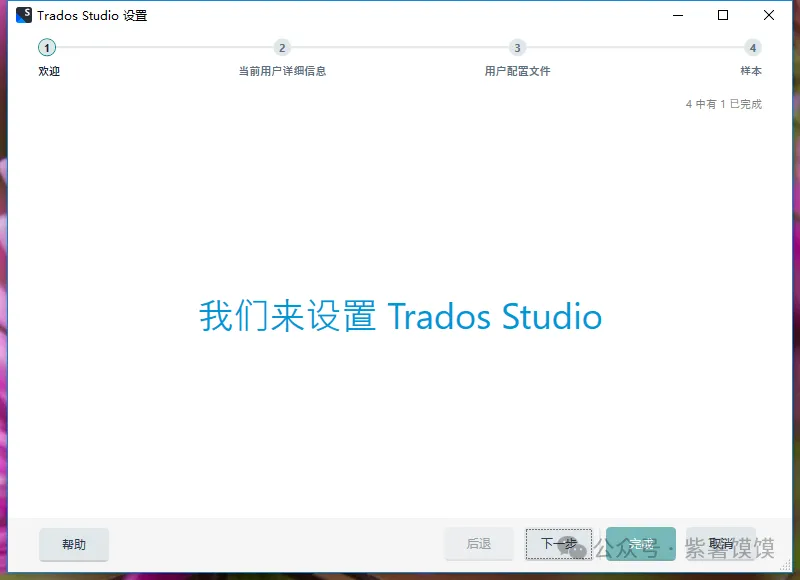Open the 用户配置文件 step label
This screenshot has width=800, height=580.
tap(517, 71)
